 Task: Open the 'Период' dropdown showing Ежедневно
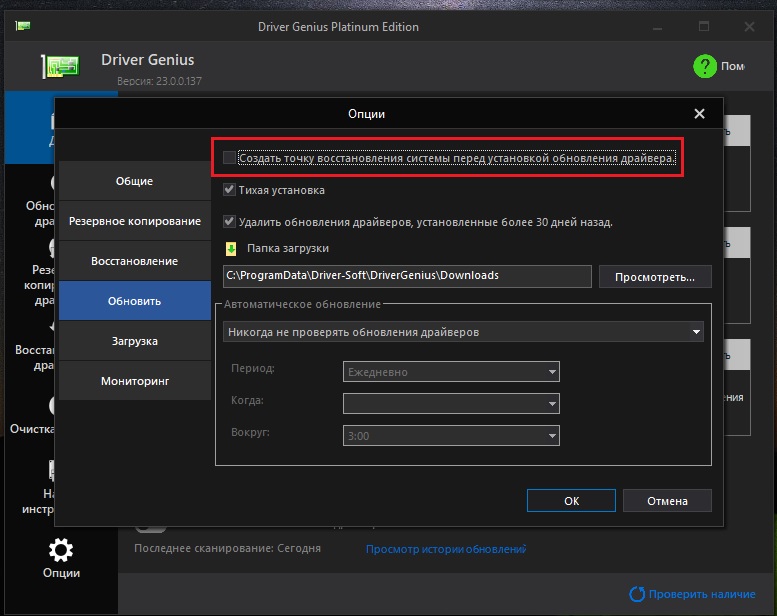pyautogui.click(x=451, y=372)
